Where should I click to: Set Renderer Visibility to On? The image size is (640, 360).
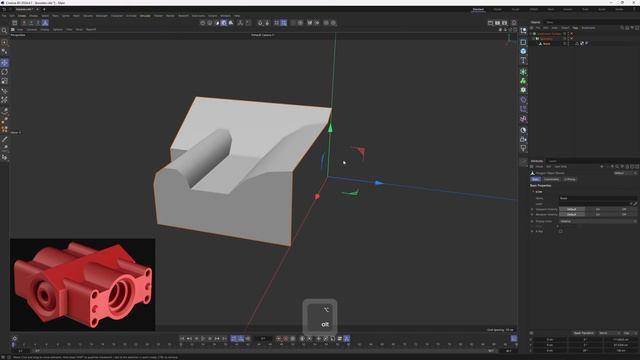(598, 214)
